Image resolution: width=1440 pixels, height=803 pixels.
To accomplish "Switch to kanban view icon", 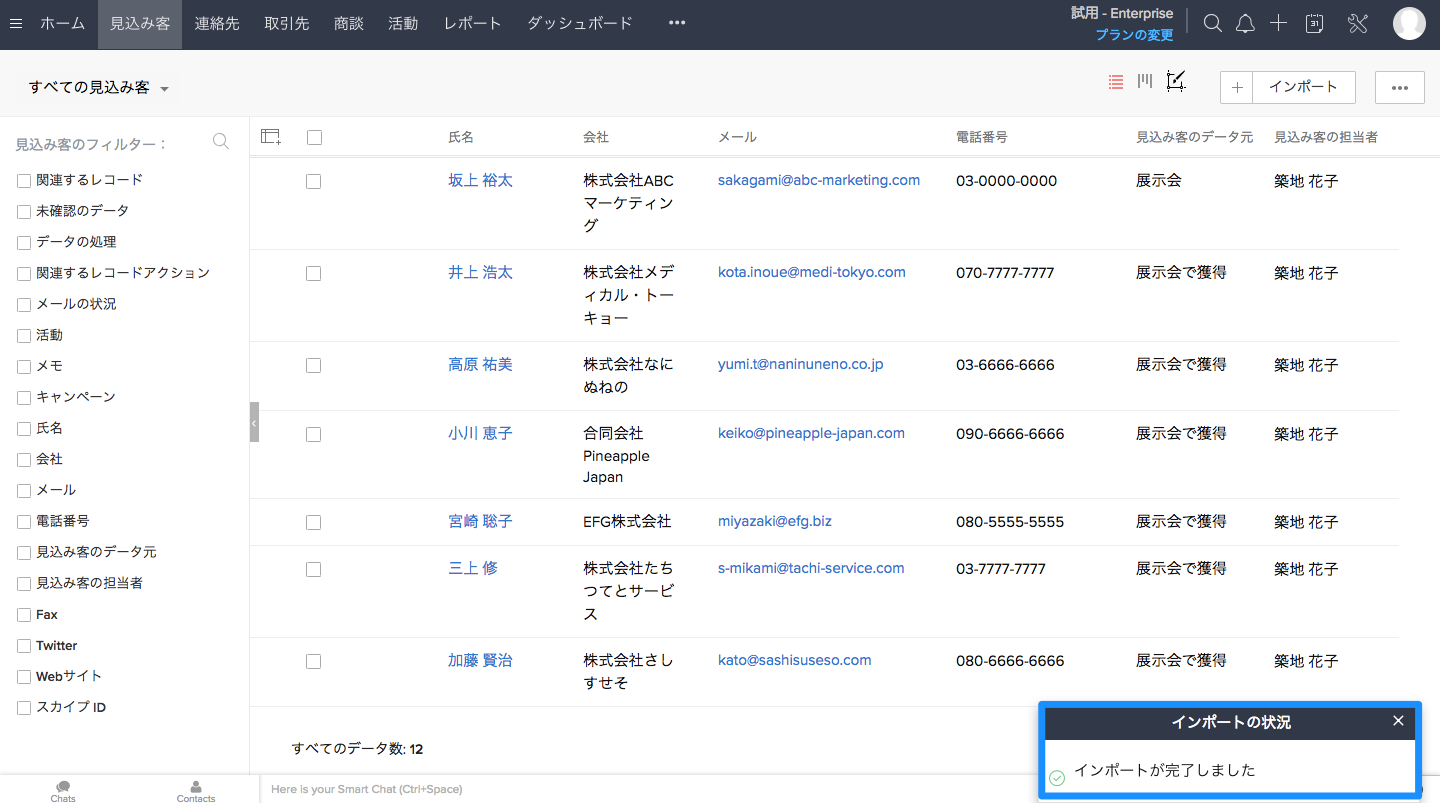I will click(1145, 82).
